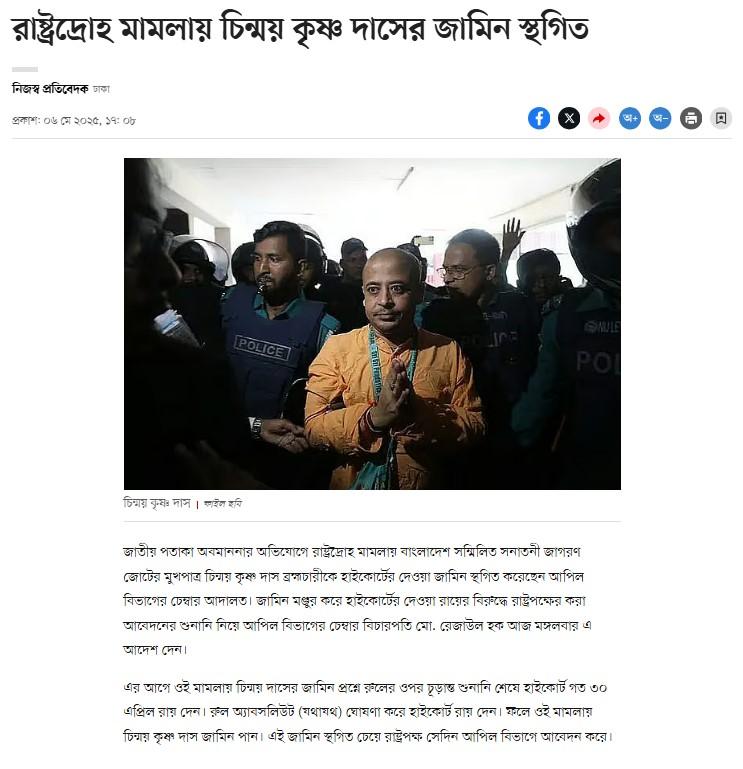Open the red share arrow options
Image resolution: width=743 pixels, height=769 pixels.
[x=599, y=118]
